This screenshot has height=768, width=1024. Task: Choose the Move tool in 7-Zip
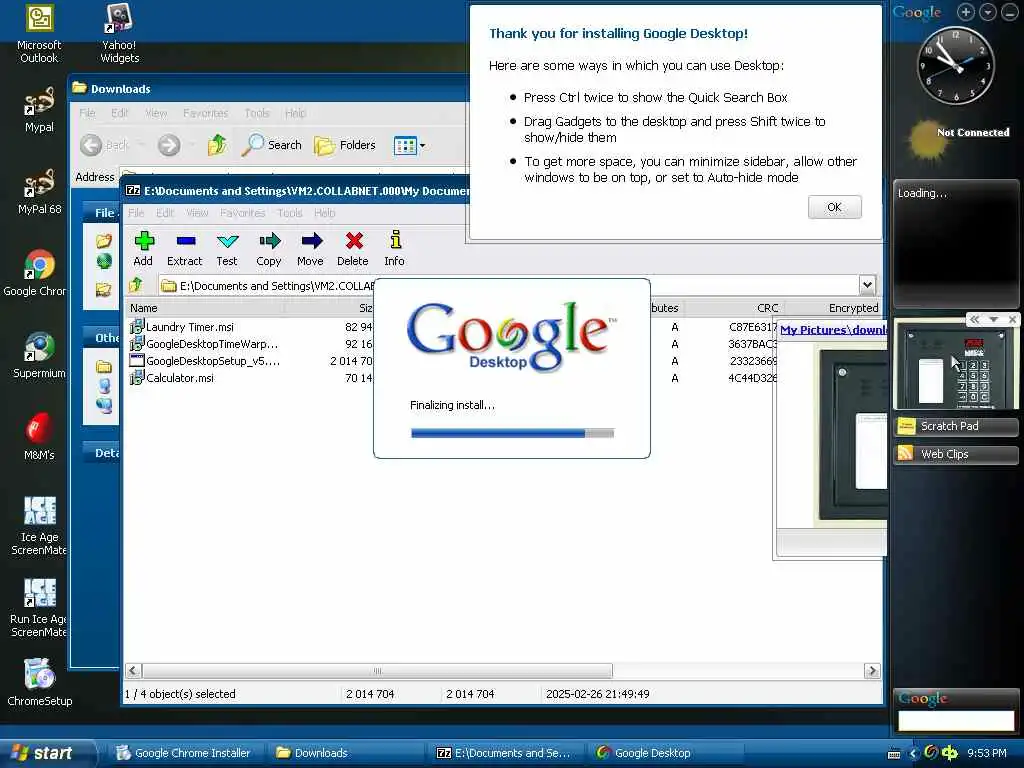point(310,248)
